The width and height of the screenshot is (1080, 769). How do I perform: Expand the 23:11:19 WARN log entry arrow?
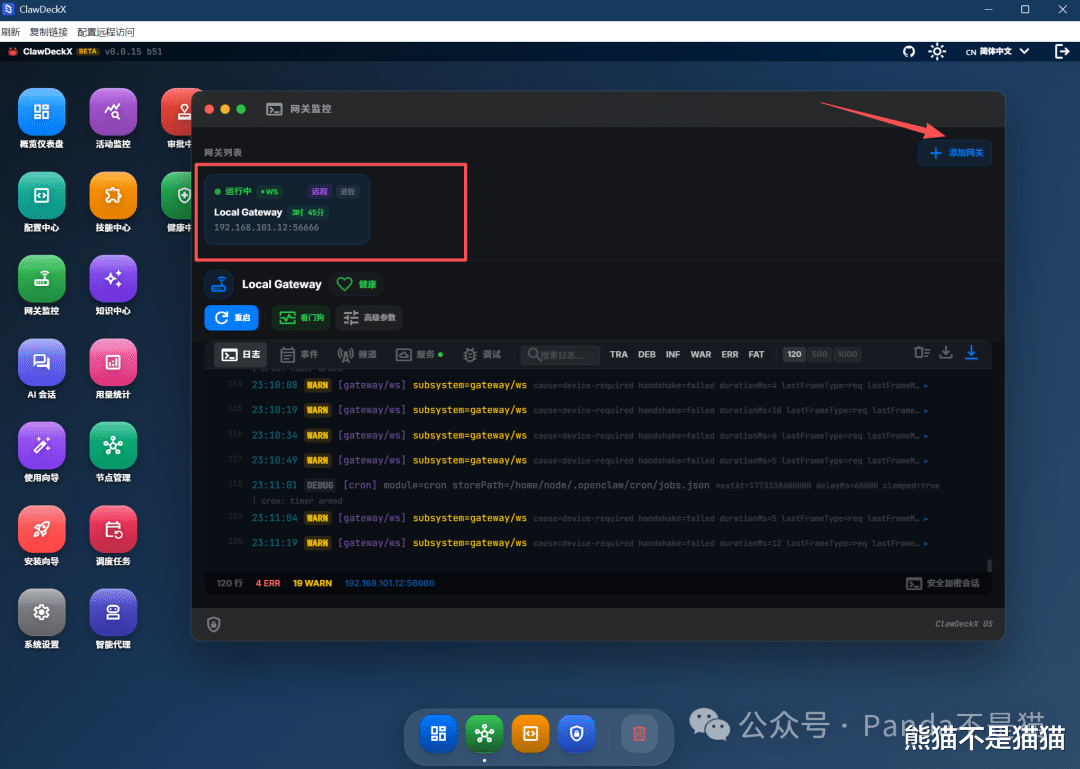[926, 544]
